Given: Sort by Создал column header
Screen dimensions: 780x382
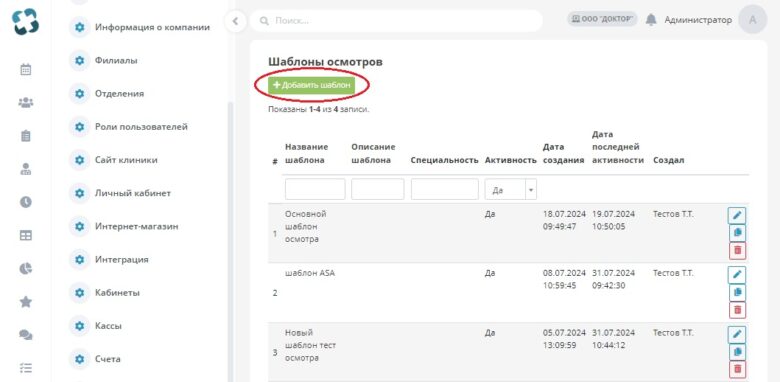Looking at the screenshot, I should coord(669,160).
